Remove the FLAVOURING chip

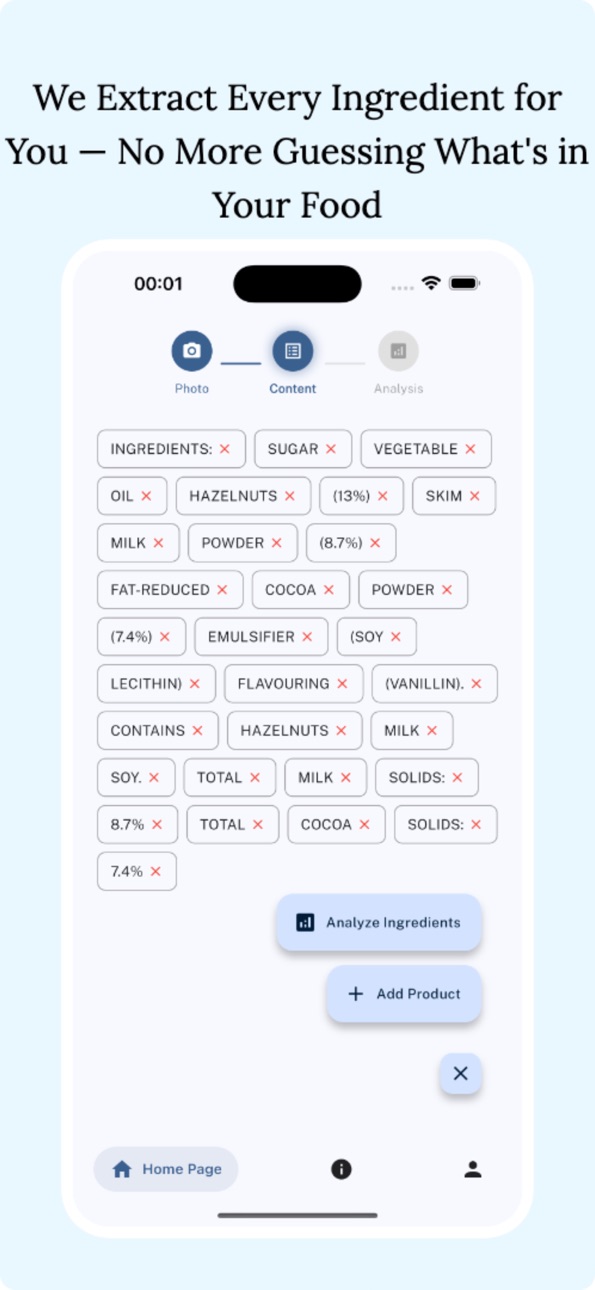click(x=342, y=683)
